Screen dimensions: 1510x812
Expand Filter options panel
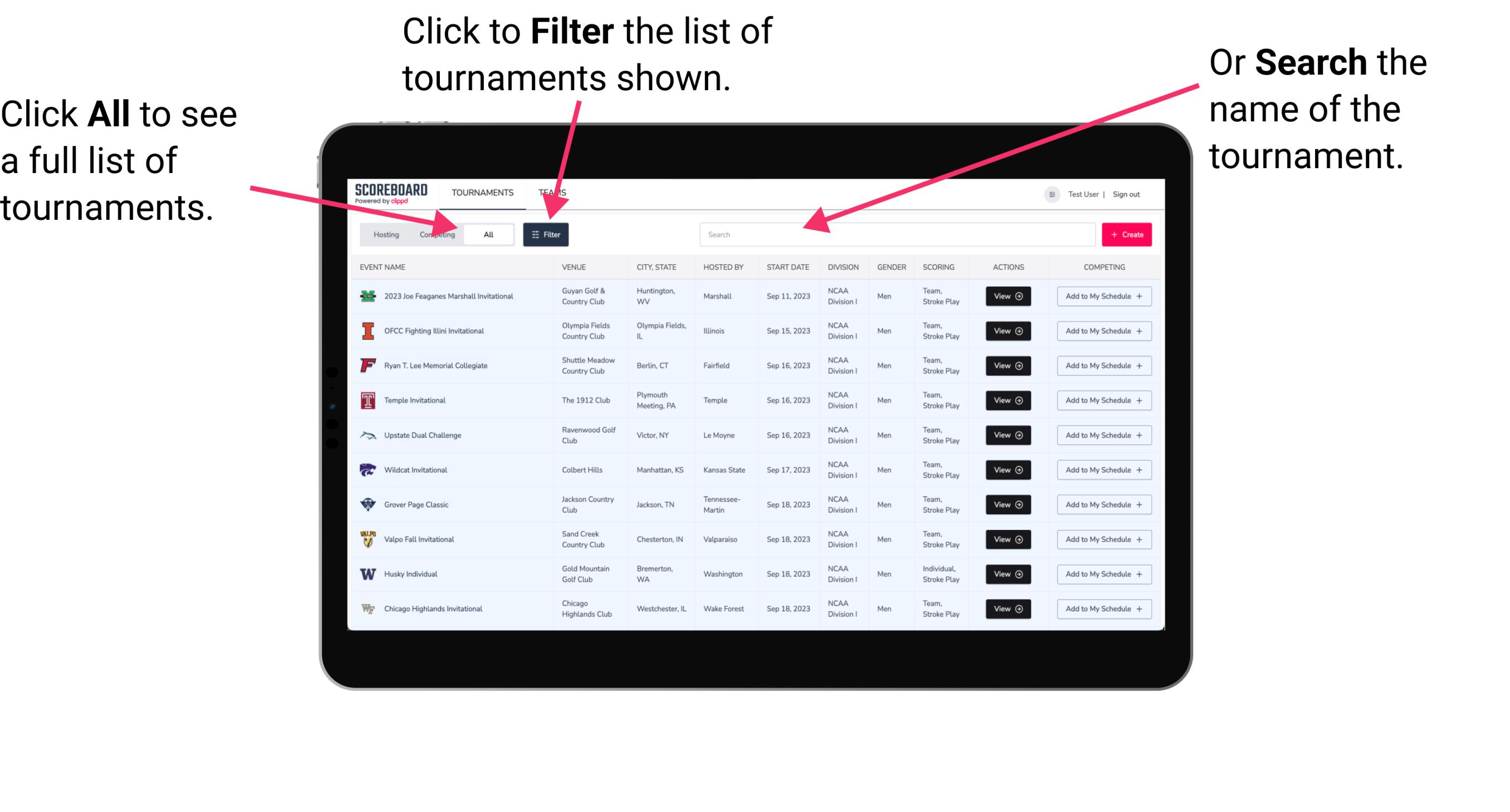(547, 234)
